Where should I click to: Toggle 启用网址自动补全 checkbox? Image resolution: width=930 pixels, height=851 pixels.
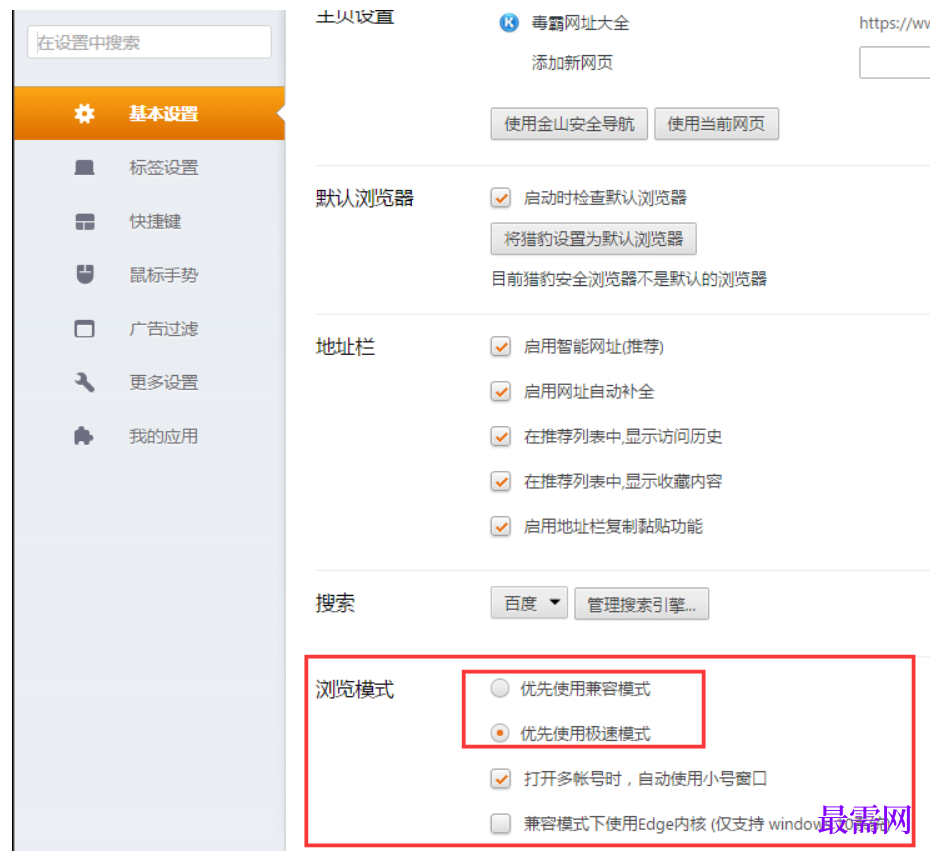[501, 391]
